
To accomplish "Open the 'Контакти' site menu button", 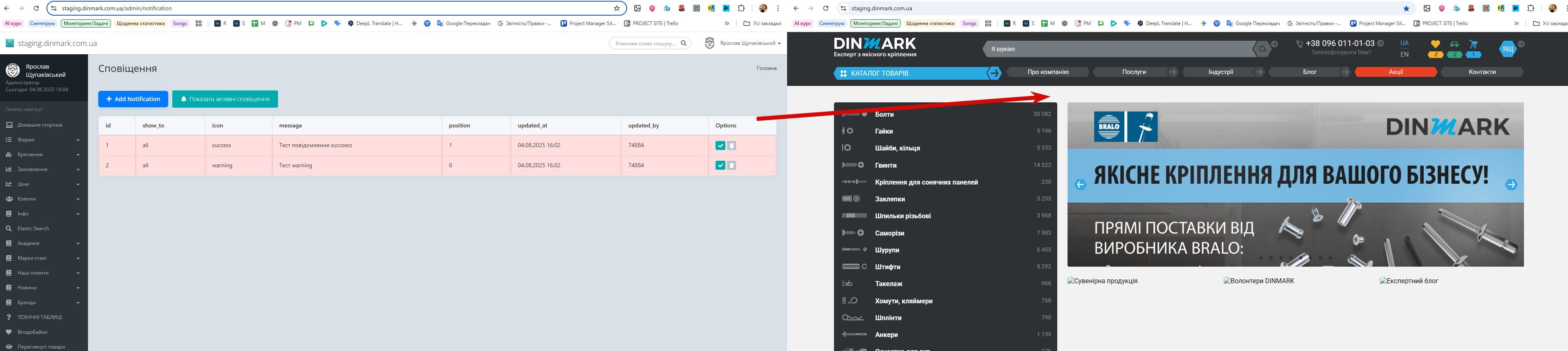I will click(1482, 72).
